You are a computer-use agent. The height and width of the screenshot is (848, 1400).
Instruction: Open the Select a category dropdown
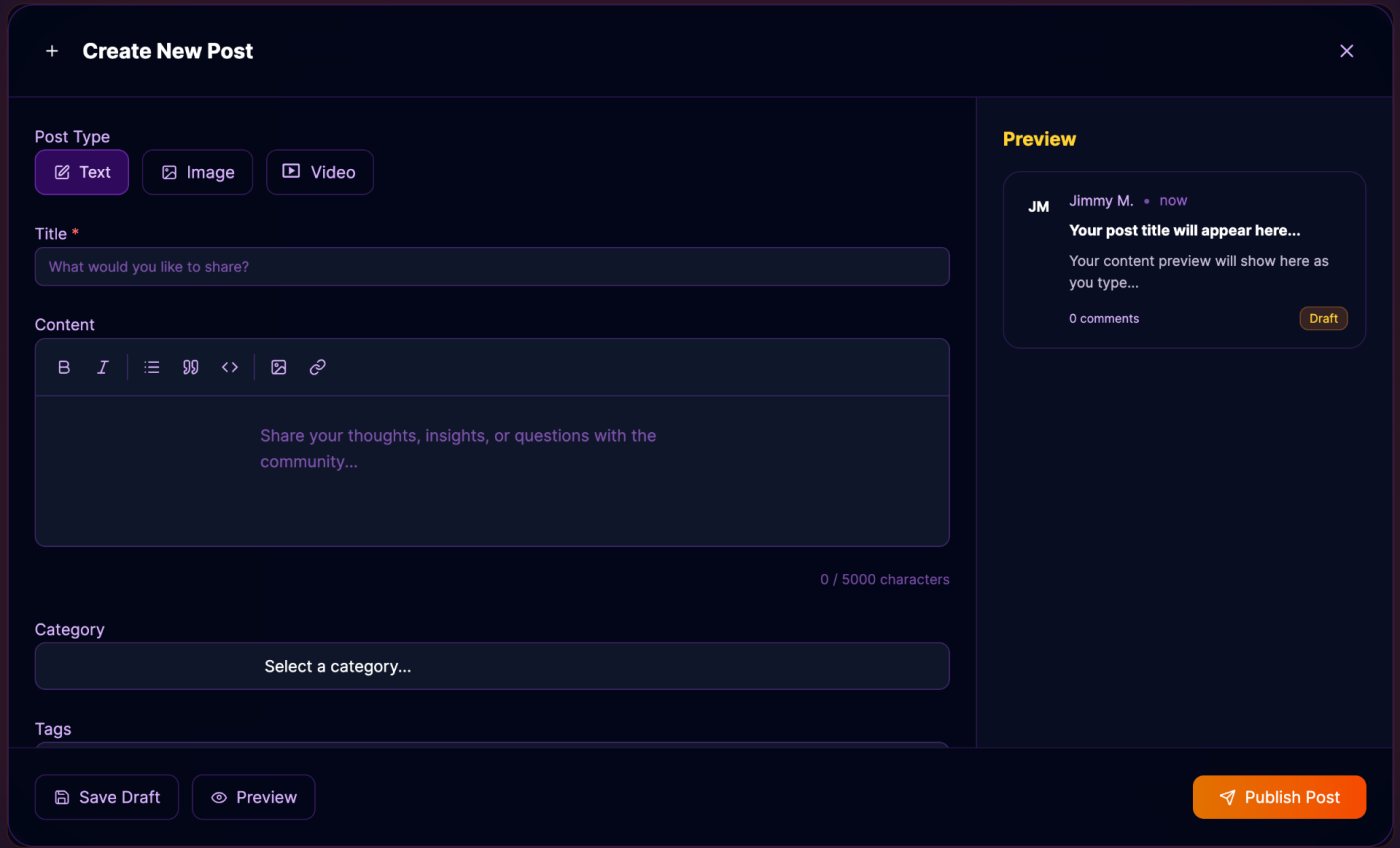(492, 666)
